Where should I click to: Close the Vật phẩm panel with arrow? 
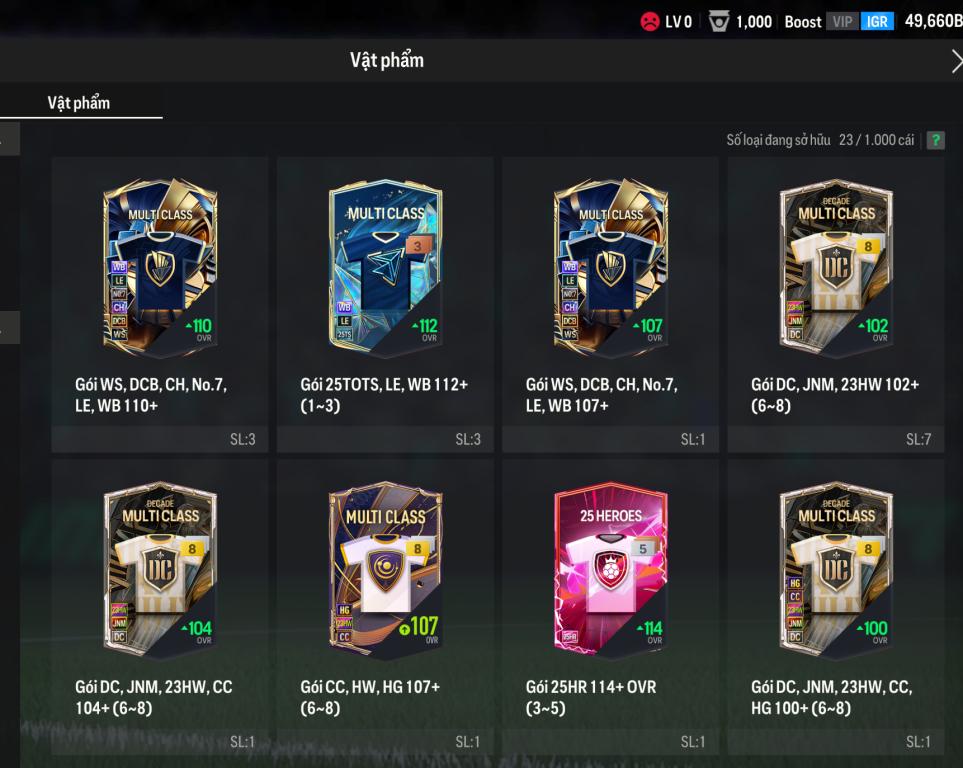point(956,61)
